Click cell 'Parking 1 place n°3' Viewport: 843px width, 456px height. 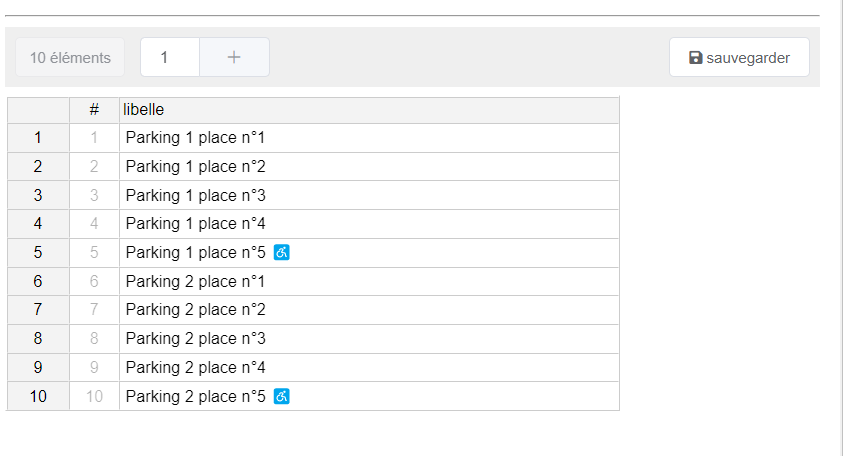tap(369, 195)
